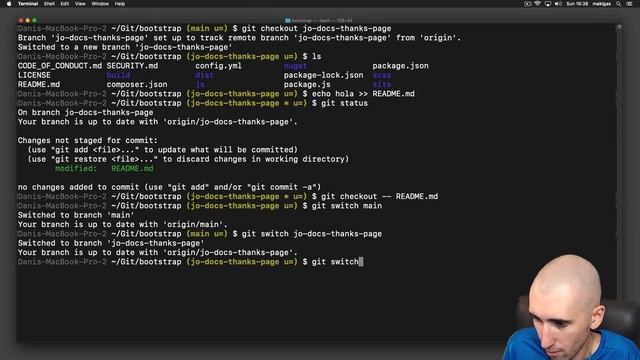Image resolution: width=640 pixels, height=360 pixels.
Task: Open the View menu
Action: click(x=80, y=4)
